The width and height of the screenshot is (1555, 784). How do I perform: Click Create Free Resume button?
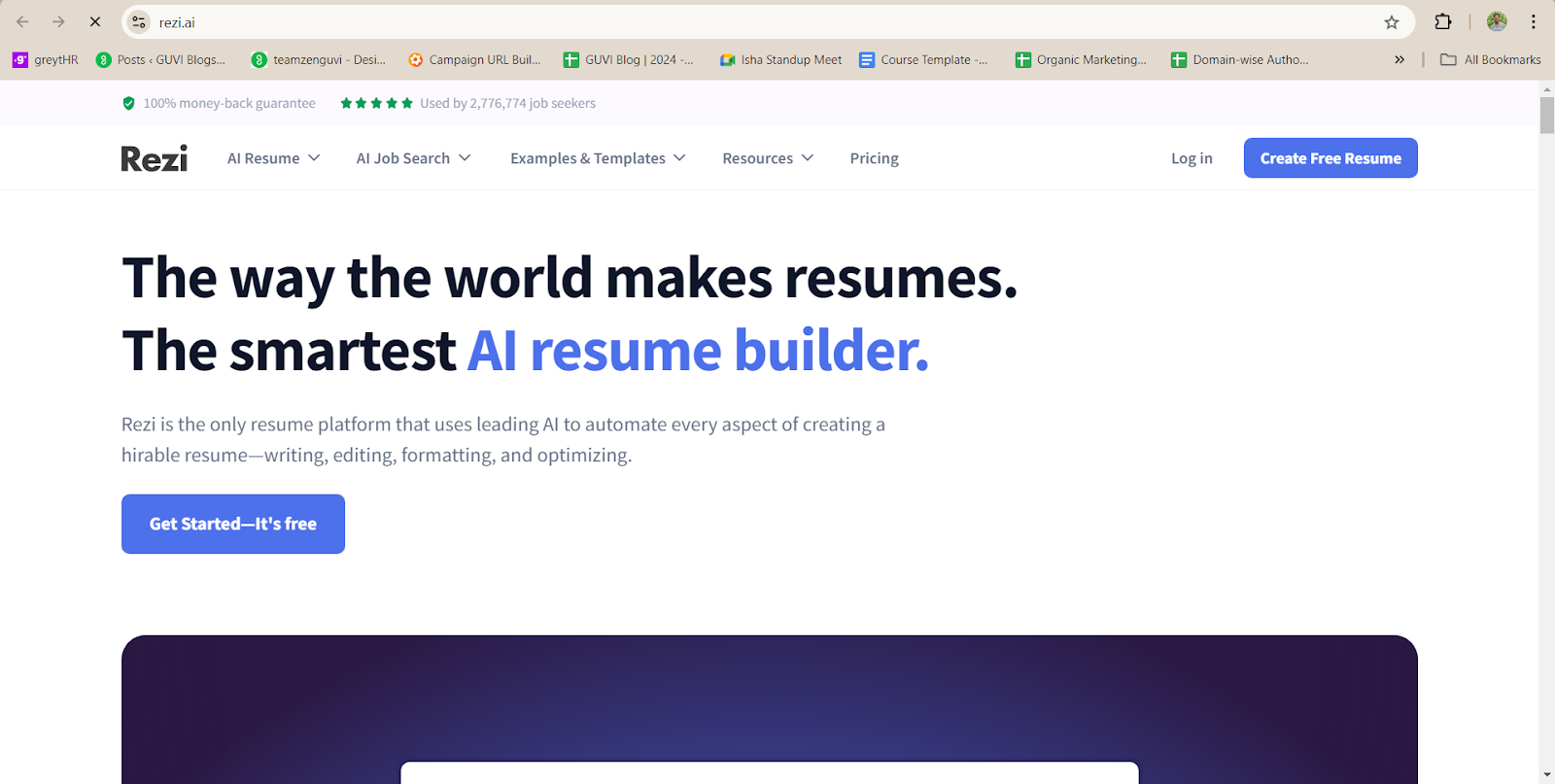pos(1330,158)
